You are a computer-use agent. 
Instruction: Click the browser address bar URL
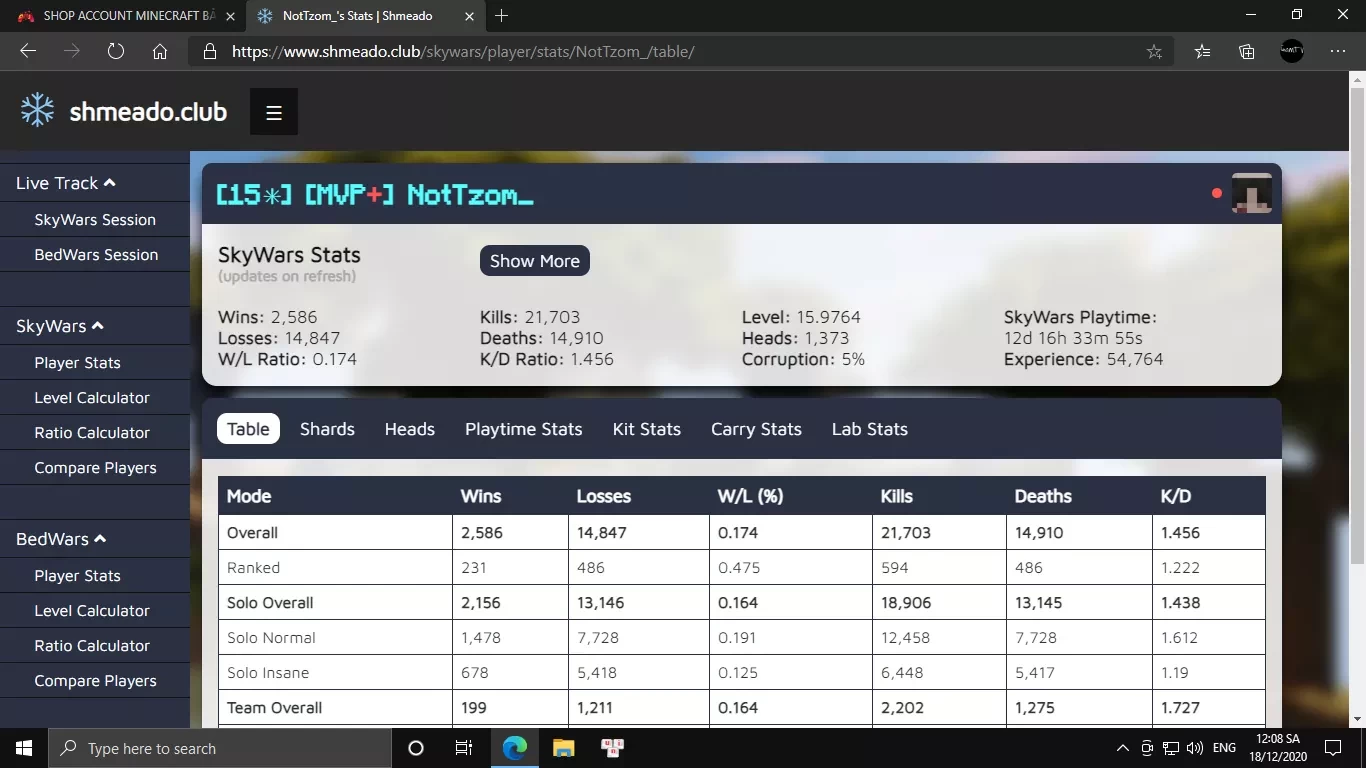[462, 51]
